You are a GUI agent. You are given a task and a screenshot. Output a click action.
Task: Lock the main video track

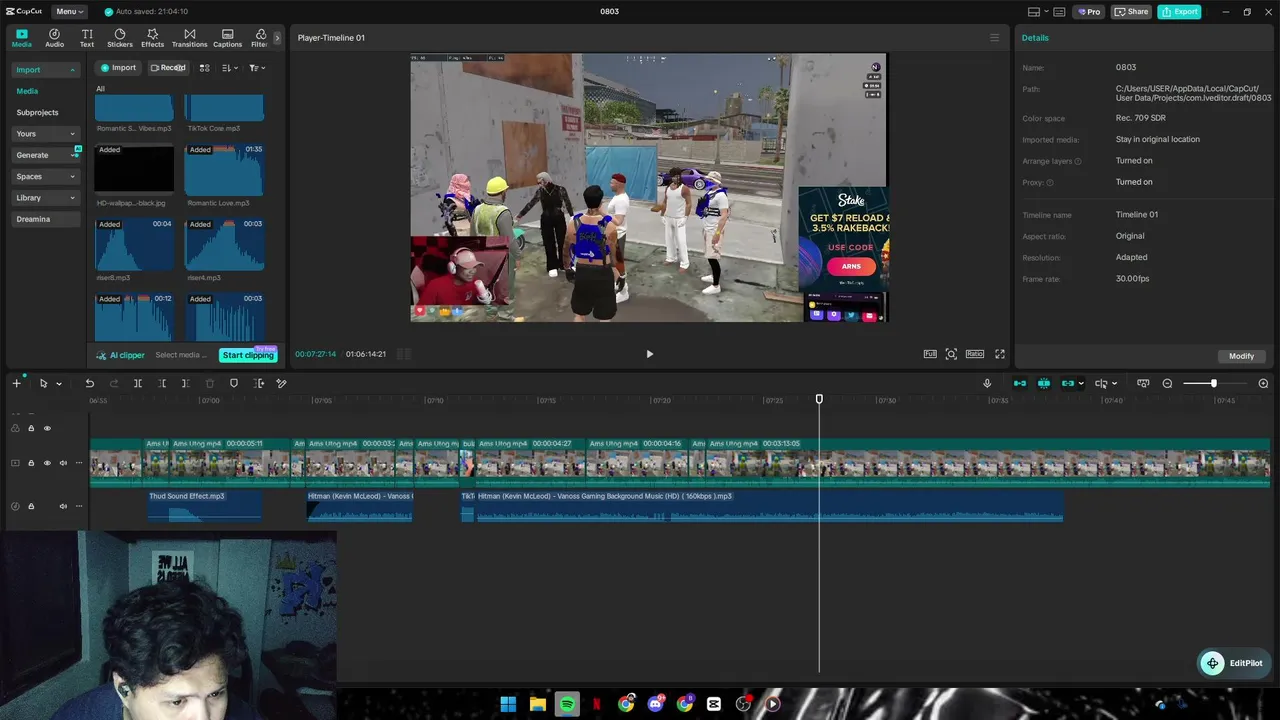[x=31, y=463]
